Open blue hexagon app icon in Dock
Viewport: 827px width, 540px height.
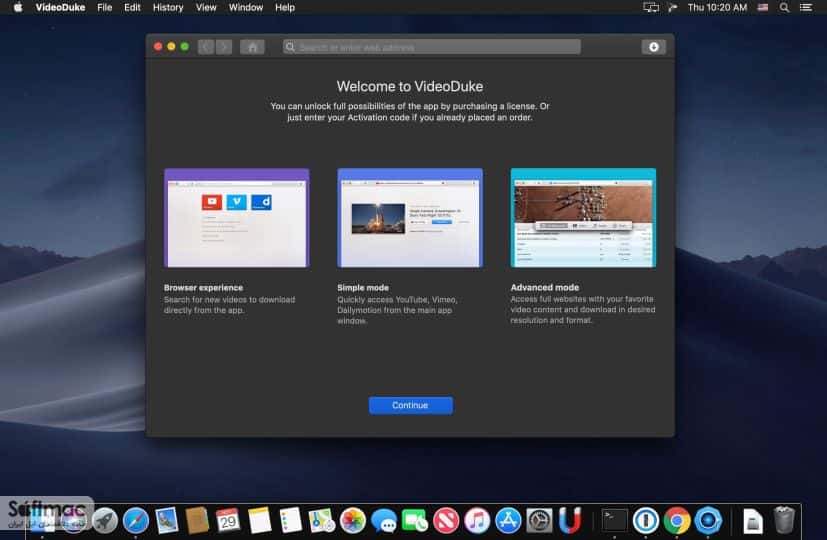pos(708,520)
